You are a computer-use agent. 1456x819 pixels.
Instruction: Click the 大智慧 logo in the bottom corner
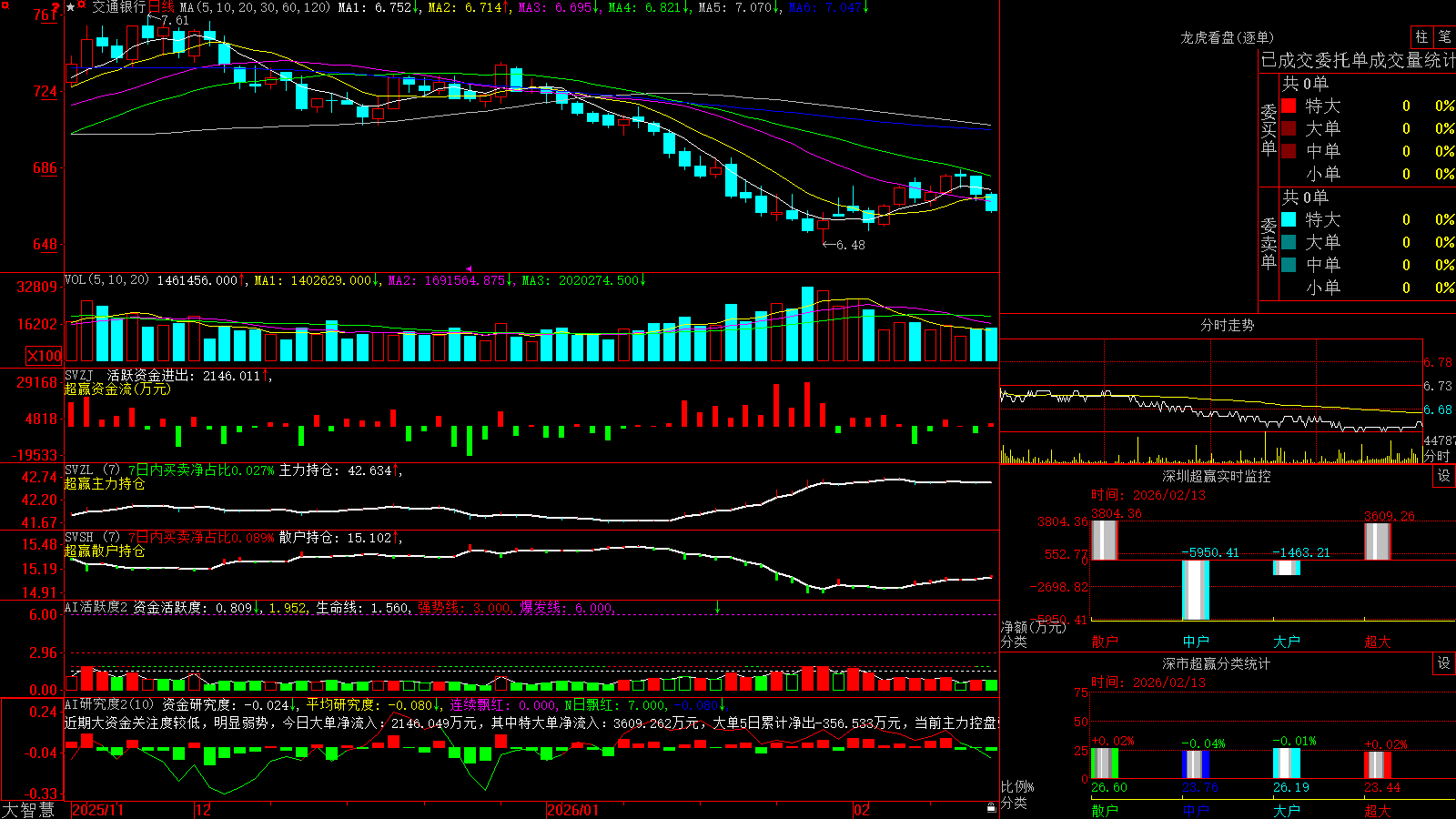tap(28, 810)
